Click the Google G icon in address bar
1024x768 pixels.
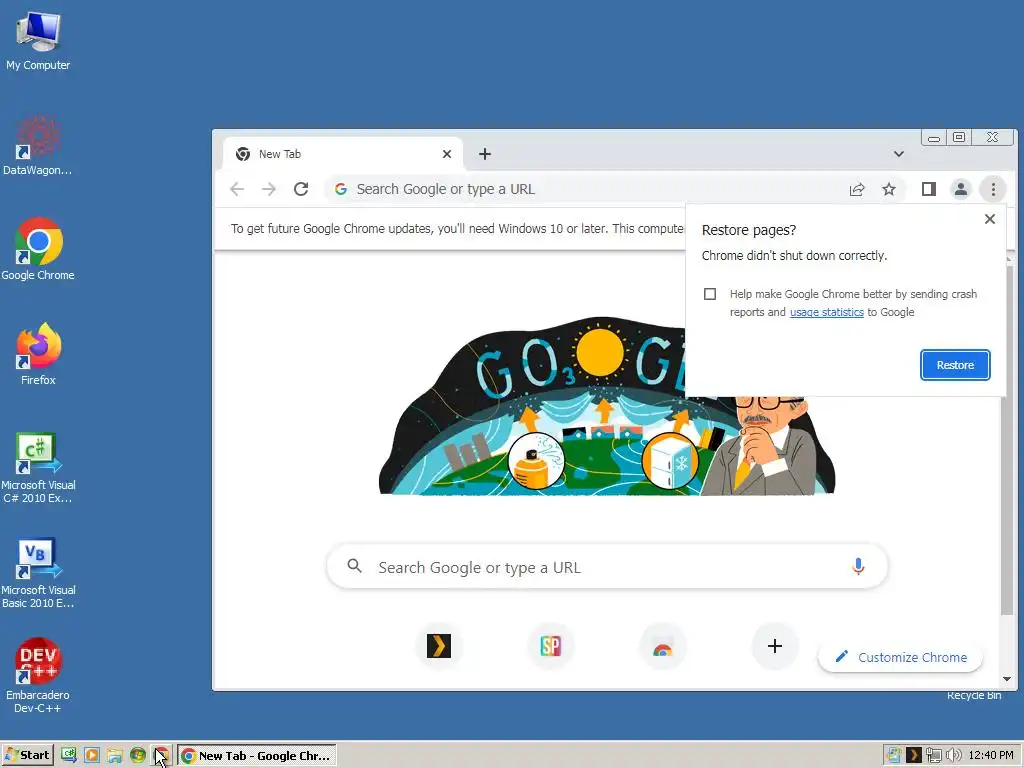340,189
